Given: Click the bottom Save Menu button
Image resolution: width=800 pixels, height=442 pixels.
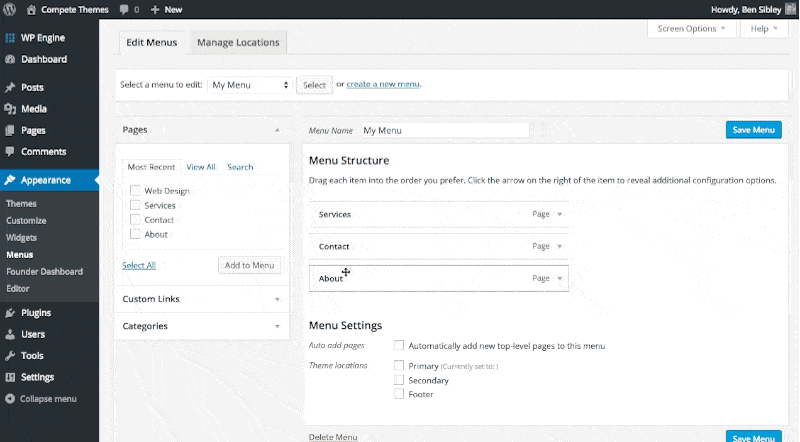Looking at the screenshot, I should 754,437.
